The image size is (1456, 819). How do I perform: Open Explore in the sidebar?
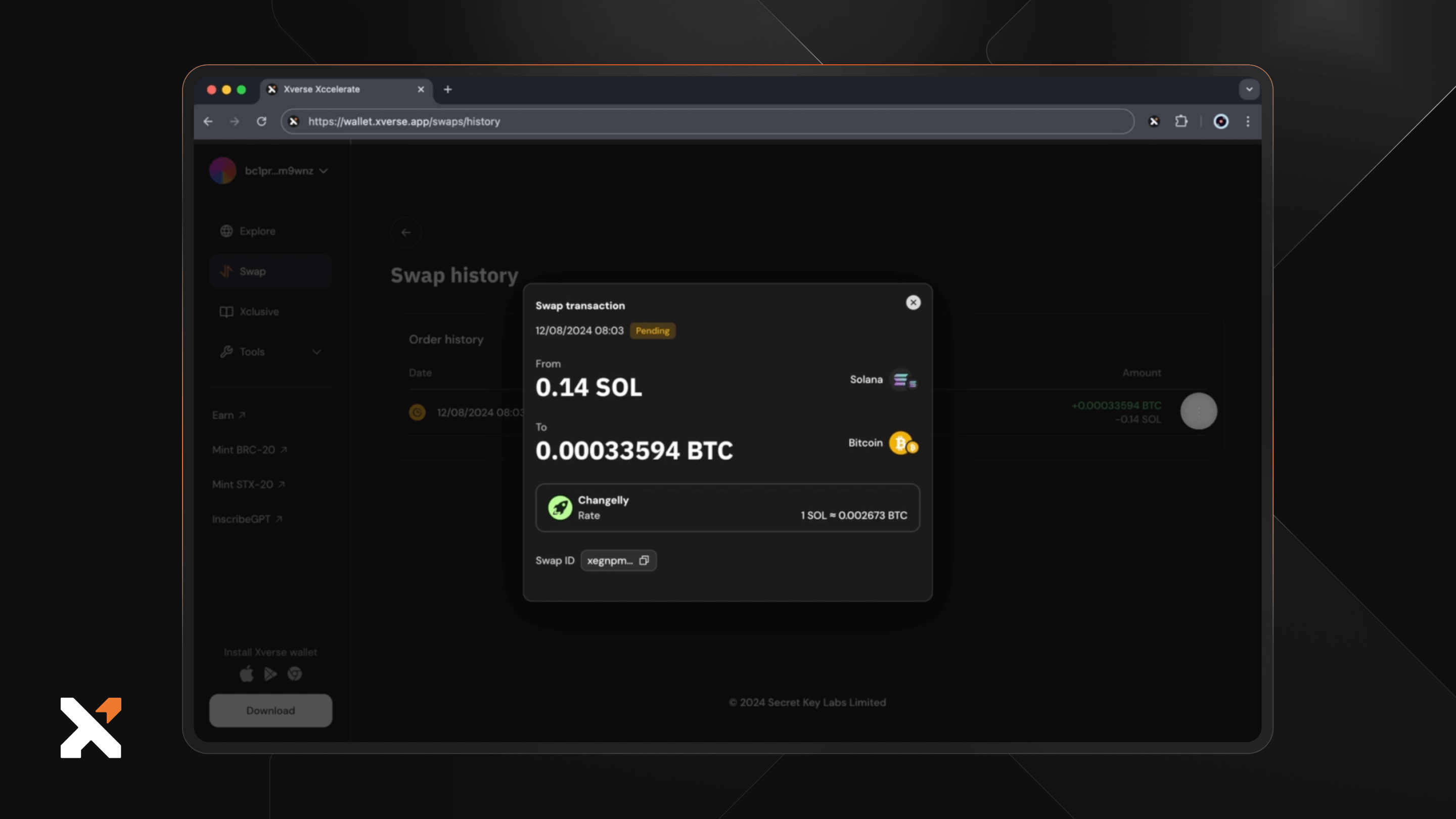(270, 231)
